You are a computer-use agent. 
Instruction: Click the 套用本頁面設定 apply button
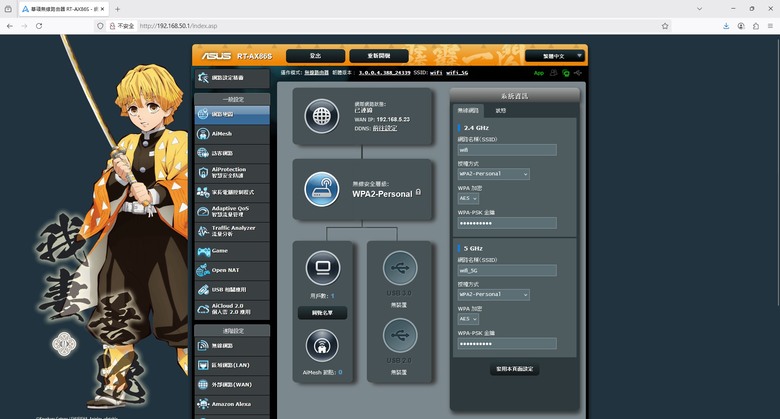514,369
